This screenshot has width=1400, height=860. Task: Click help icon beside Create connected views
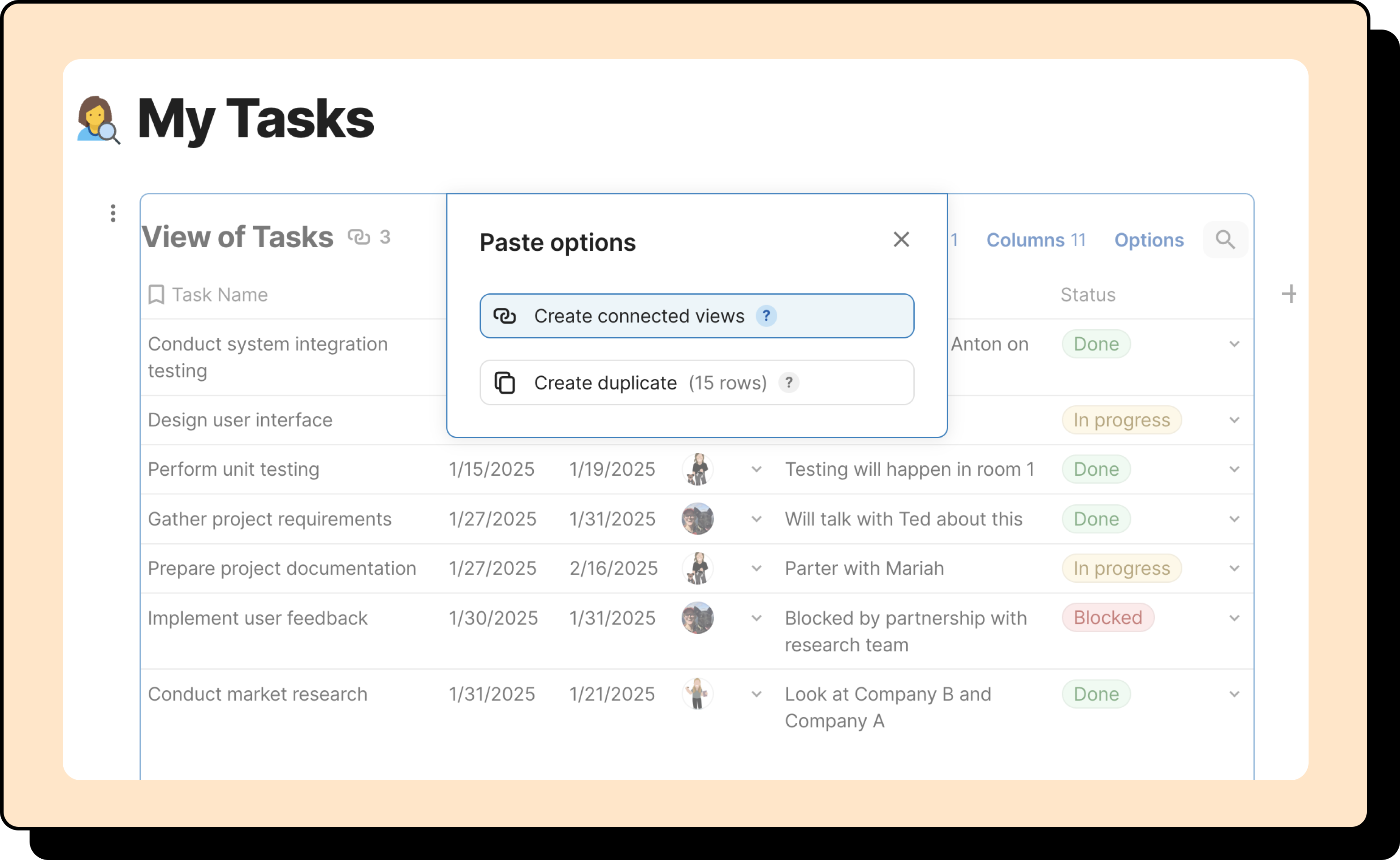(x=766, y=316)
